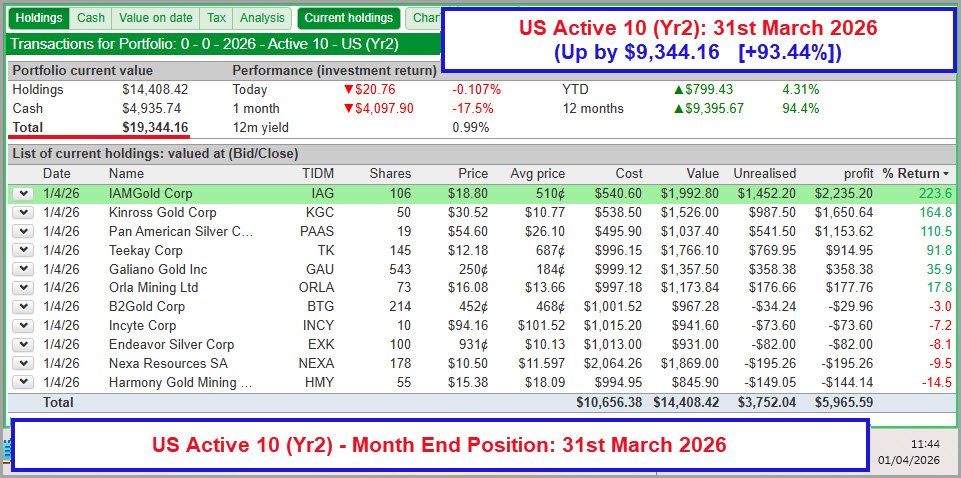961x478 pixels.
Task: Open Kinross Gold Corp row dropdown arrow
Action: (x=23, y=213)
